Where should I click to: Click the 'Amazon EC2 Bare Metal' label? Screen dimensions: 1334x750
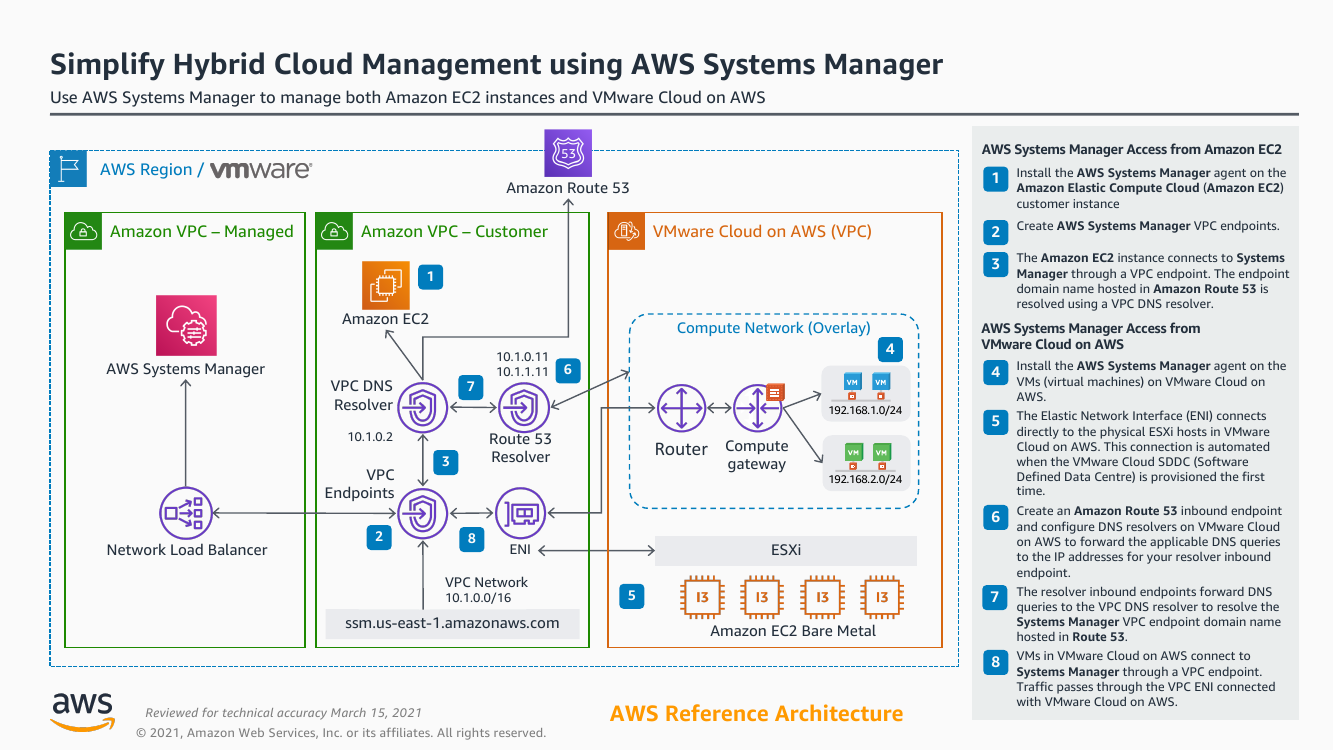coord(793,631)
